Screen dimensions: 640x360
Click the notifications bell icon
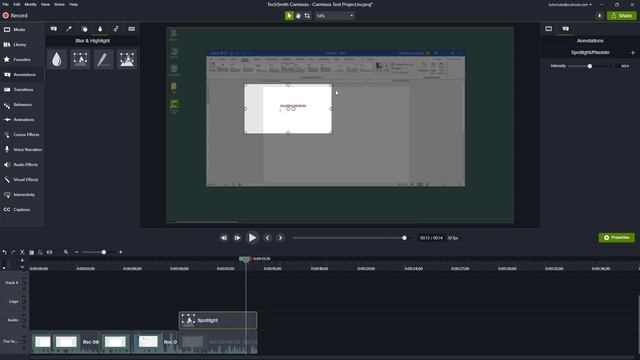pyautogui.click(x=599, y=16)
